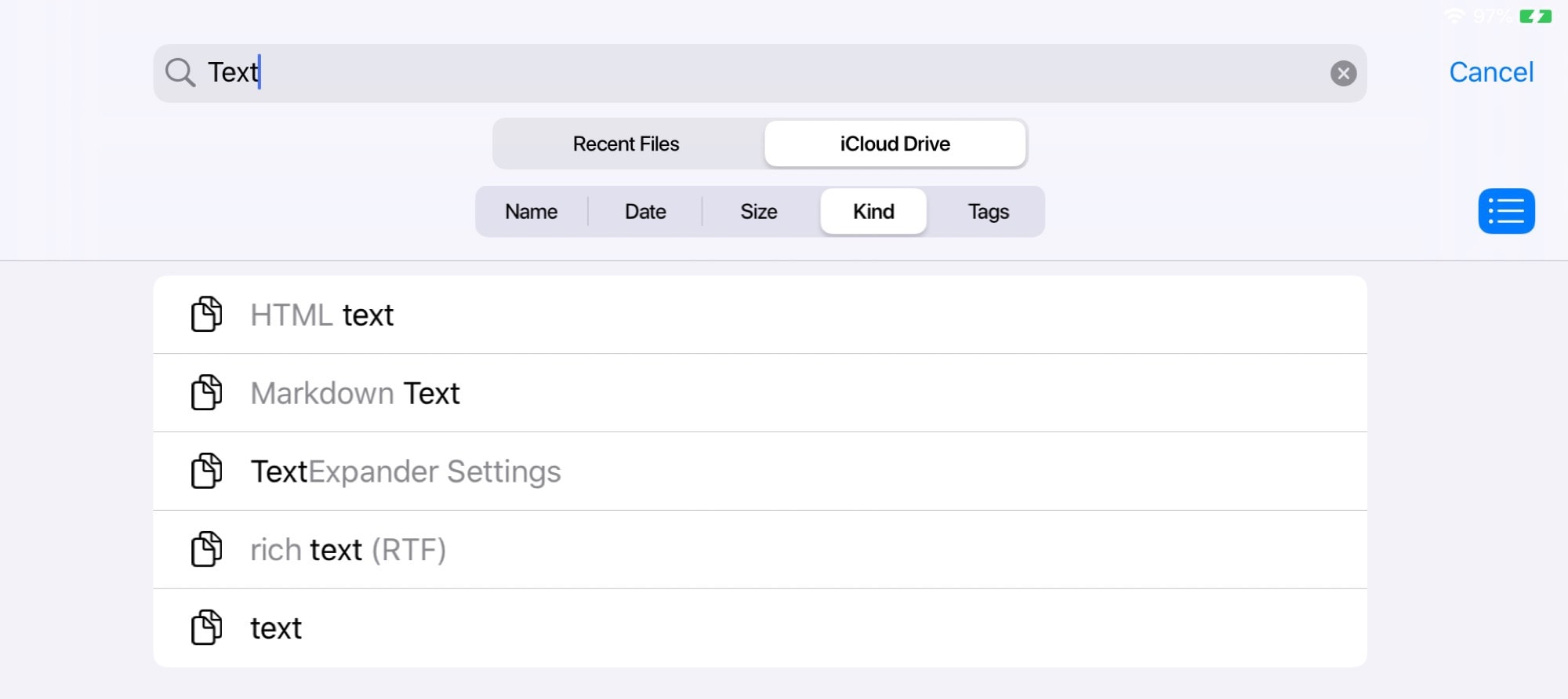Switch scope to iCloud Drive
1568x699 pixels.
click(x=895, y=144)
